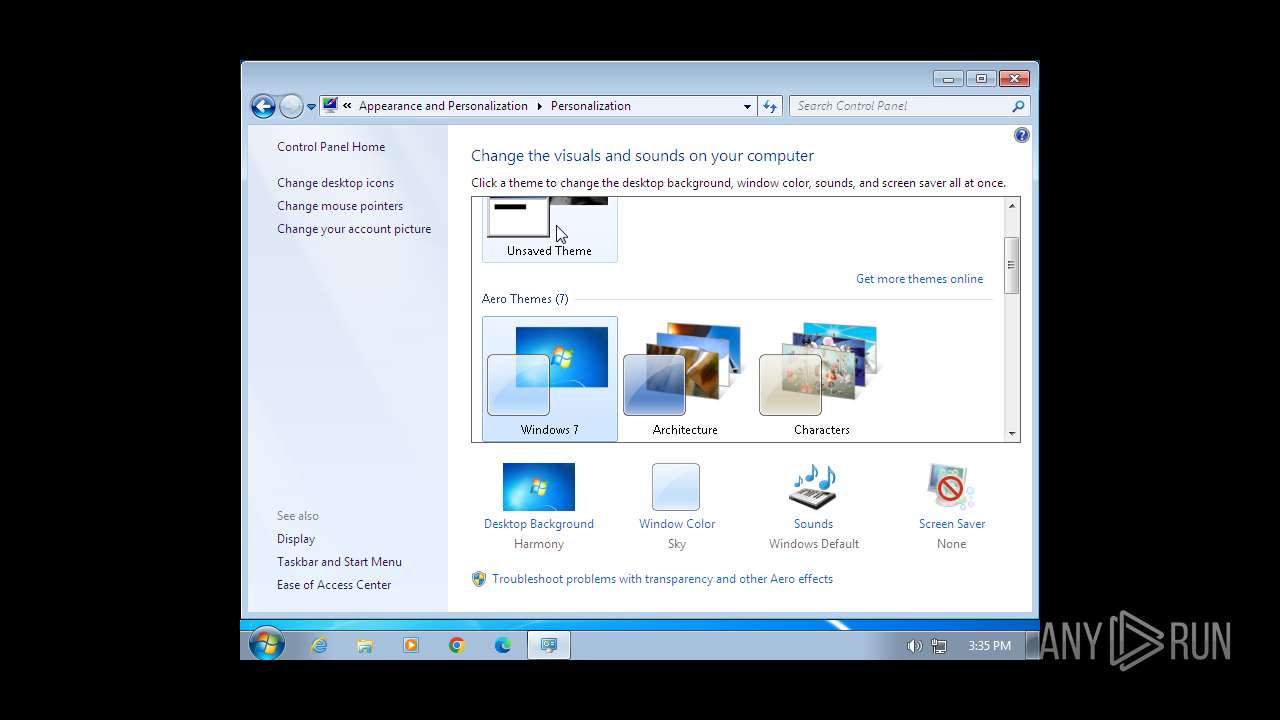The image size is (1280, 720).
Task: Click the Screen Saver link text
Action: point(952,524)
